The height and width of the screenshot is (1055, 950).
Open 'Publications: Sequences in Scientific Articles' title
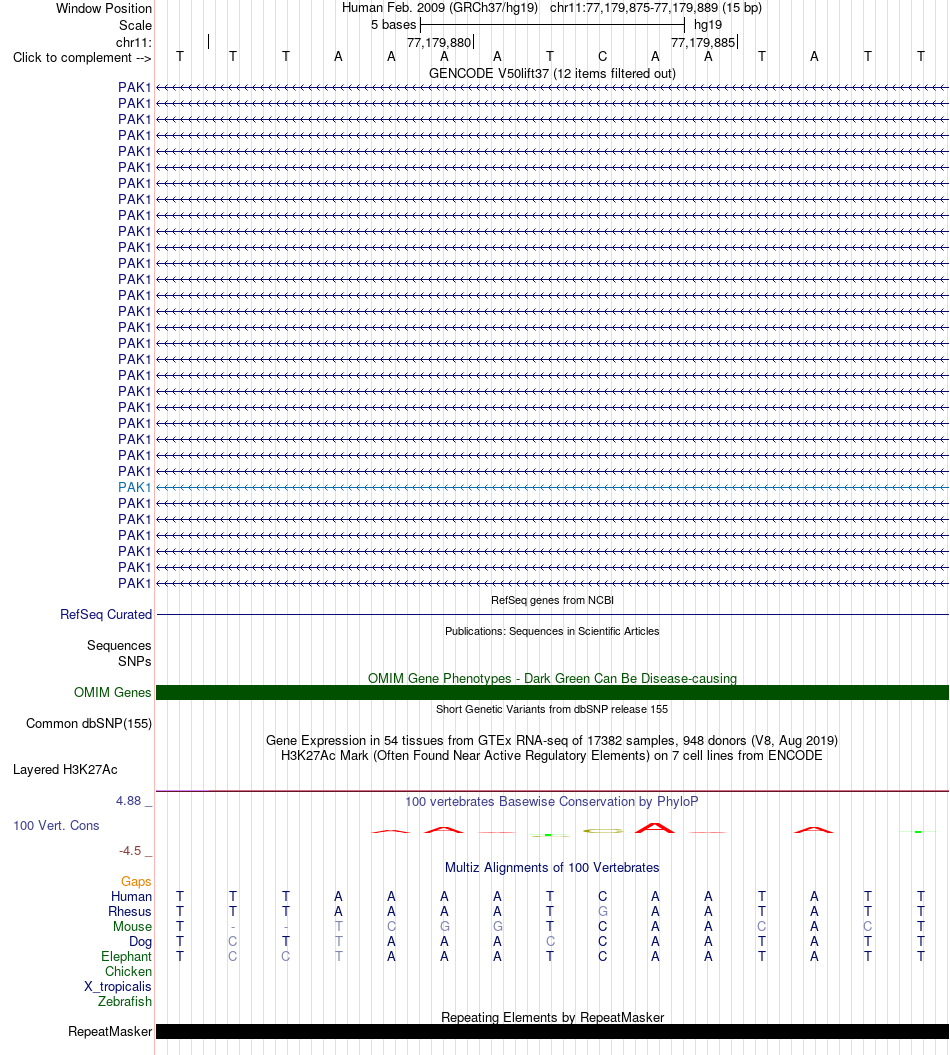[x=552, y=631]
